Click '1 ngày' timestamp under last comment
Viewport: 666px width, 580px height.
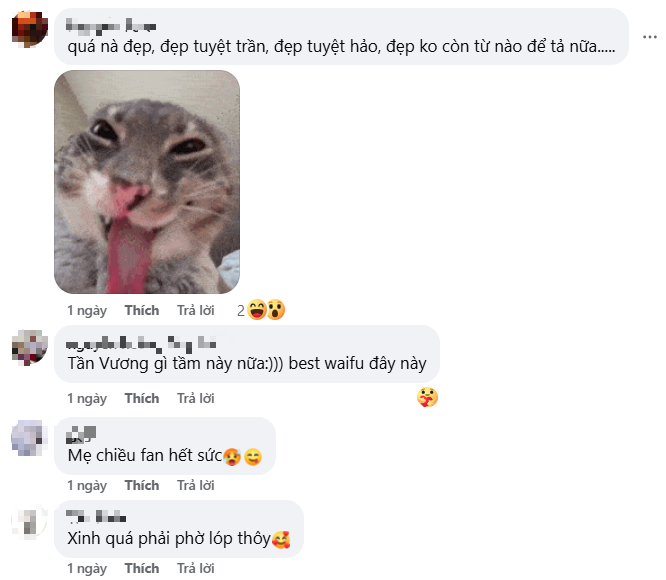tap(87, 568)
